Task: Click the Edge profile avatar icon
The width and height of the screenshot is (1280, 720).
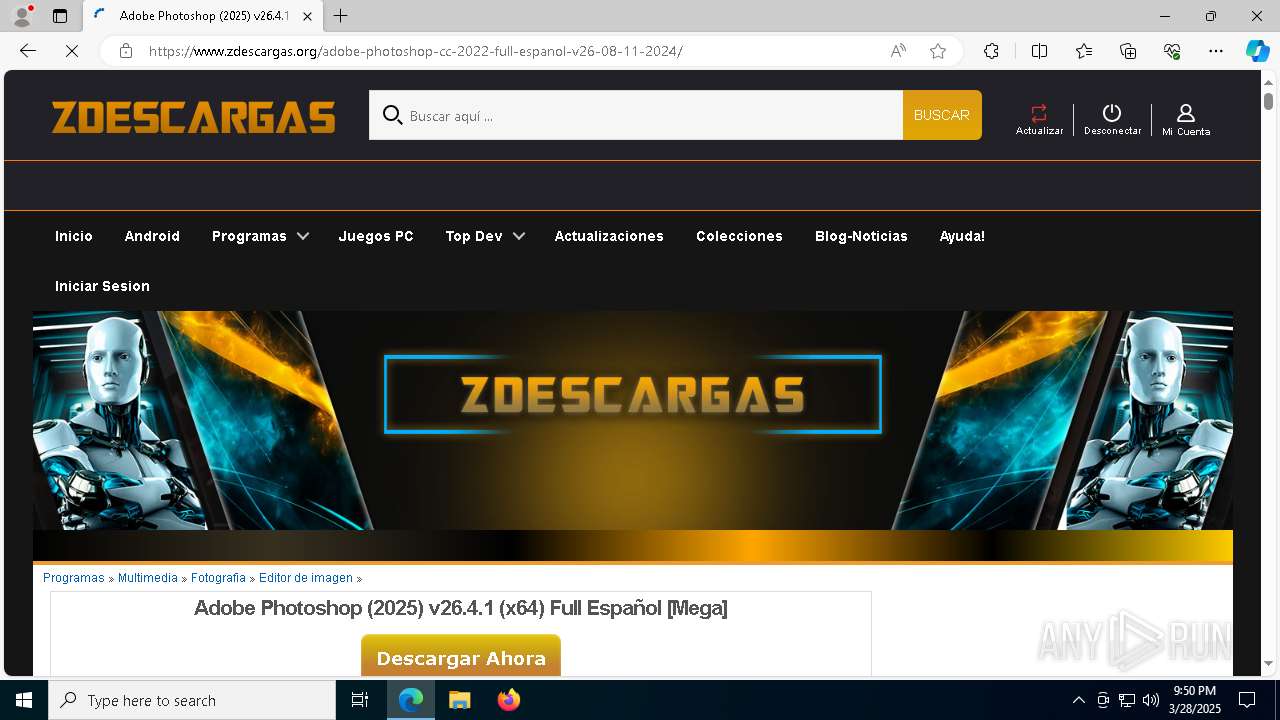Action: 22,16
